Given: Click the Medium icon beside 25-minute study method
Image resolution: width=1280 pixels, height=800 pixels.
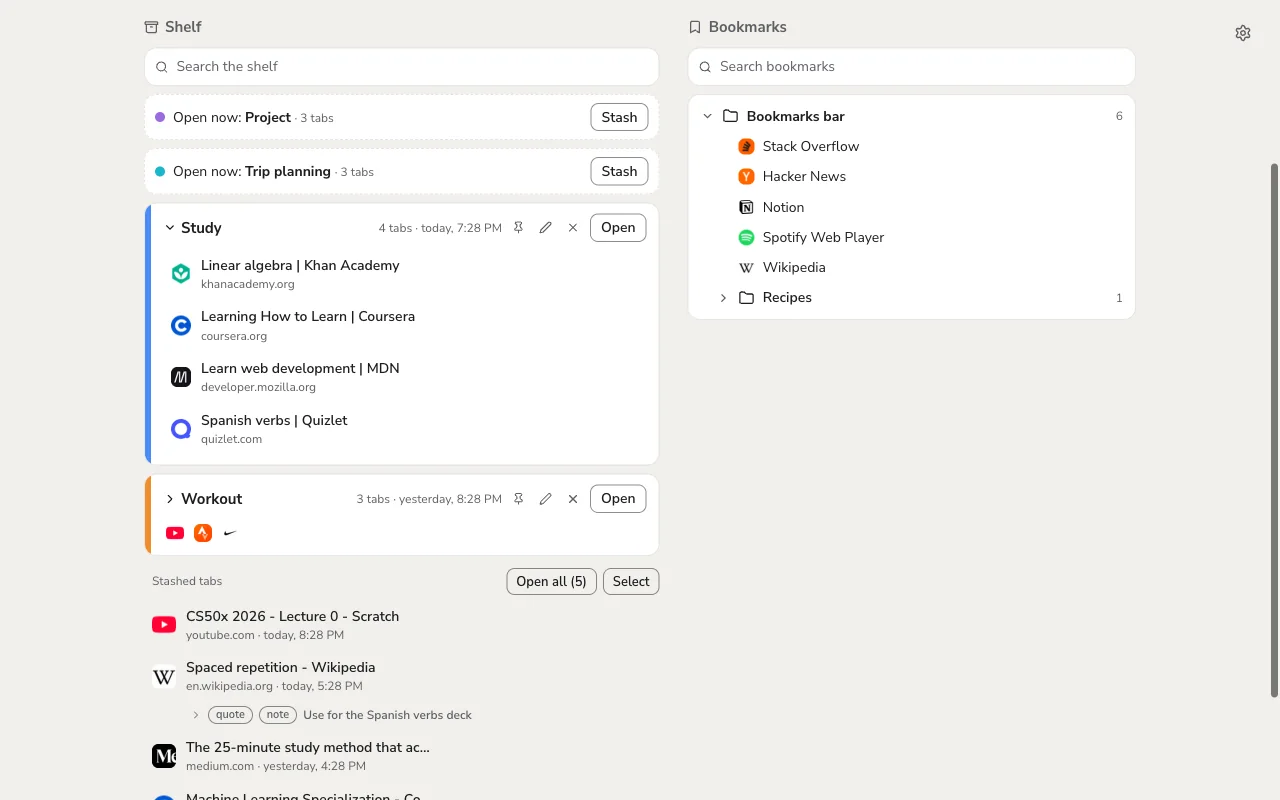Looking at the screenshot, I should pos(164,756).
